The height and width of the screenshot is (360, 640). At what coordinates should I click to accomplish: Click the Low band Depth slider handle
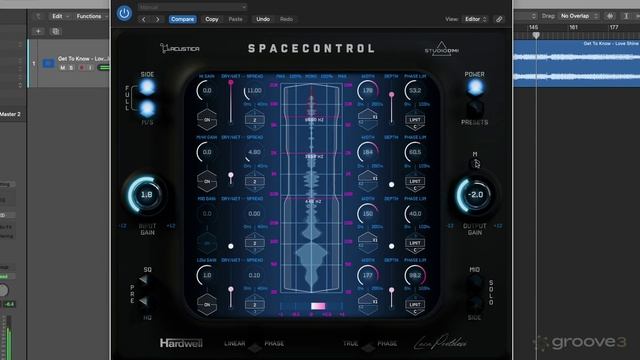click(x=391, y=290)
